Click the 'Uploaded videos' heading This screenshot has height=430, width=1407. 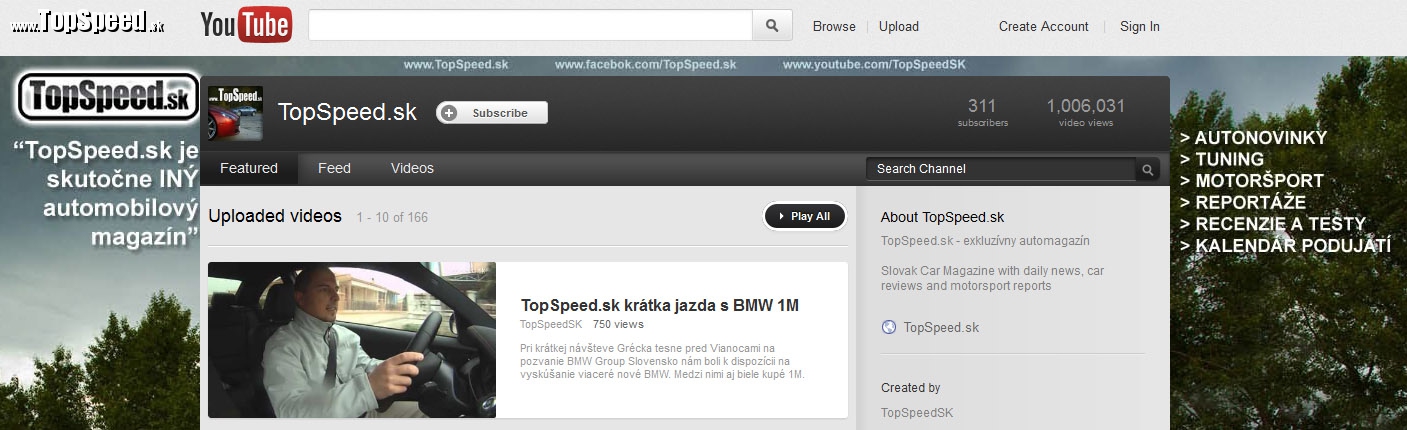[x=275, y=216]
